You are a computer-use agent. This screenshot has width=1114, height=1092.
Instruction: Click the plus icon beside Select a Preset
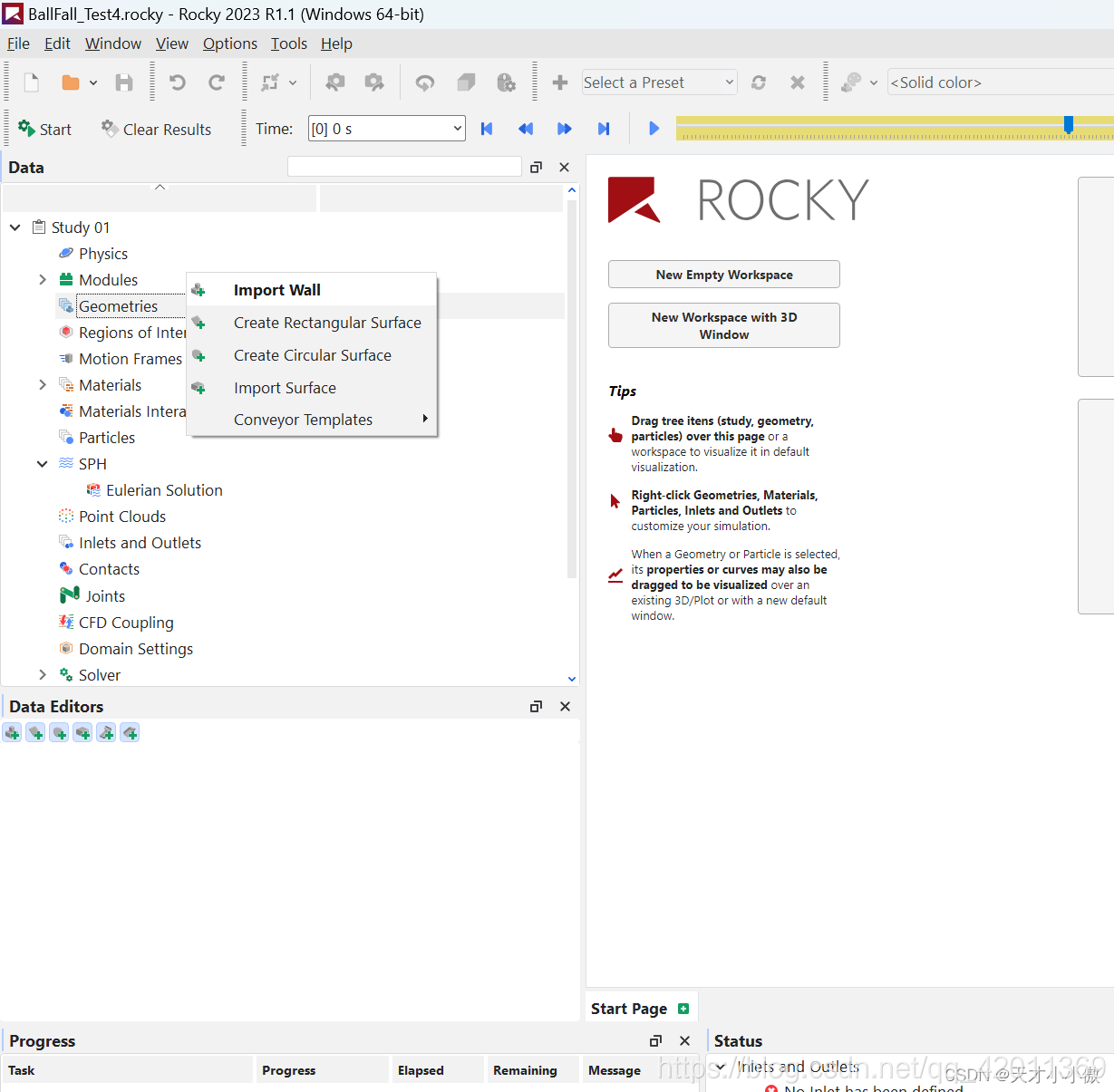pos(560,82)
